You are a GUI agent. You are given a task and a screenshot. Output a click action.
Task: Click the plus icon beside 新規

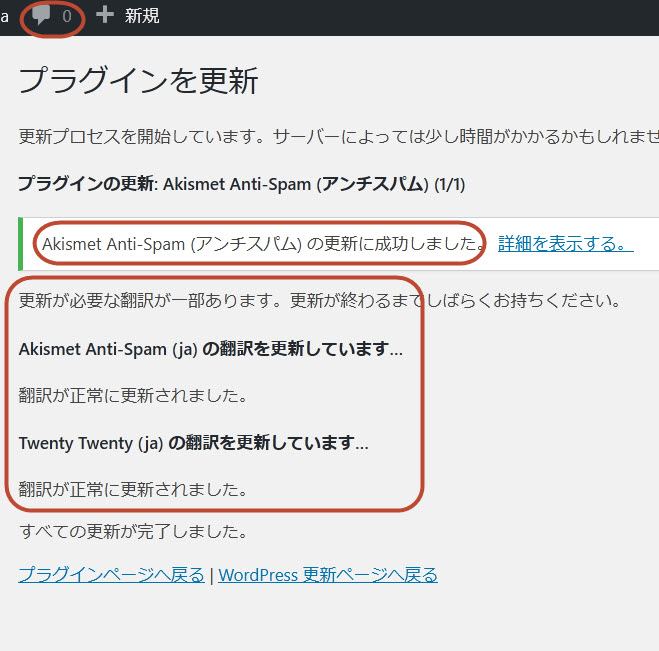(105, 15)
